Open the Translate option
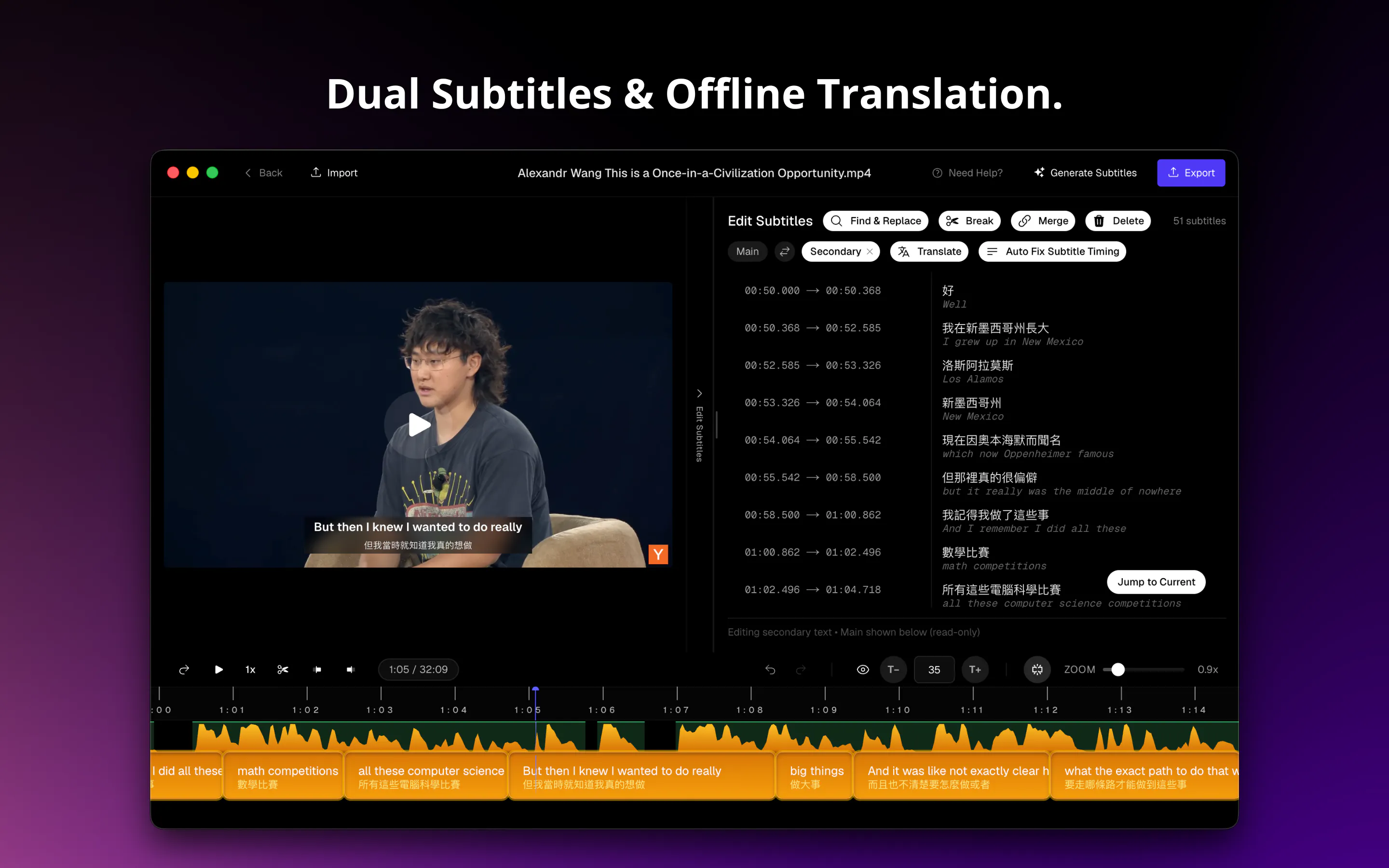 [929, 251]
